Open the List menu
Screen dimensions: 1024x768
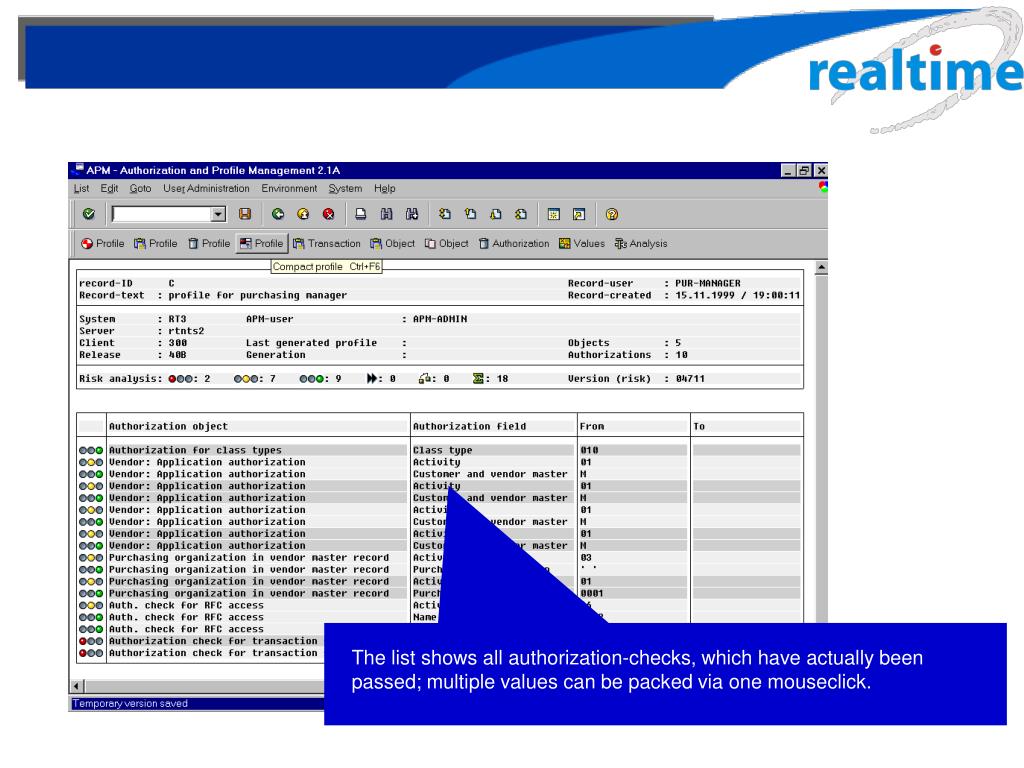click(82, 189)
